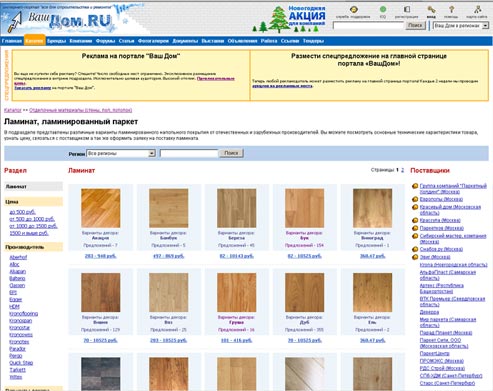Viewport: 493px width, 391px height.
Task: Select the Каталог tab in navigation
Action: pos(34,41)
